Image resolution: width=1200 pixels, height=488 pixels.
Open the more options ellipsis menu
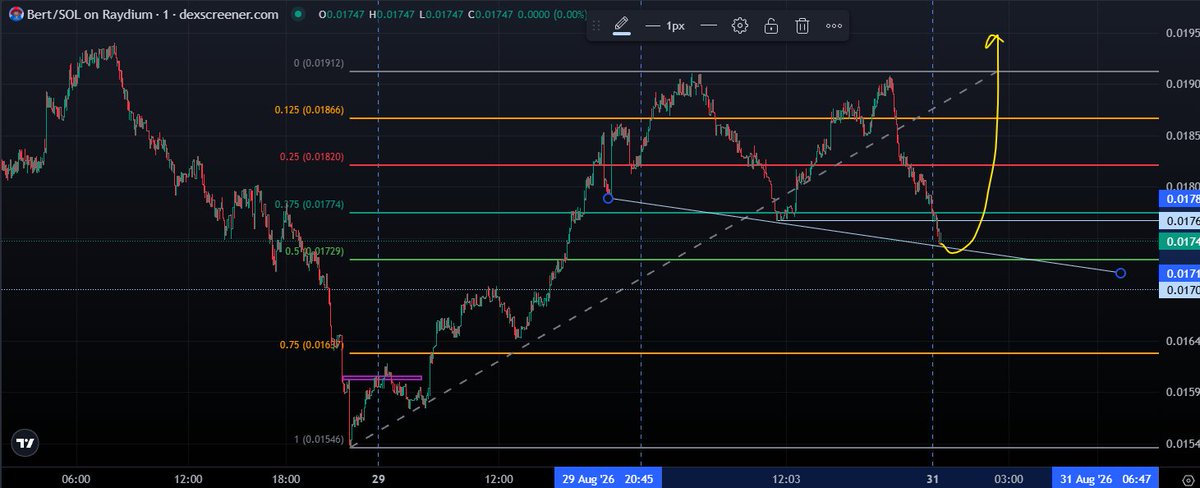[x=833, y=26]
